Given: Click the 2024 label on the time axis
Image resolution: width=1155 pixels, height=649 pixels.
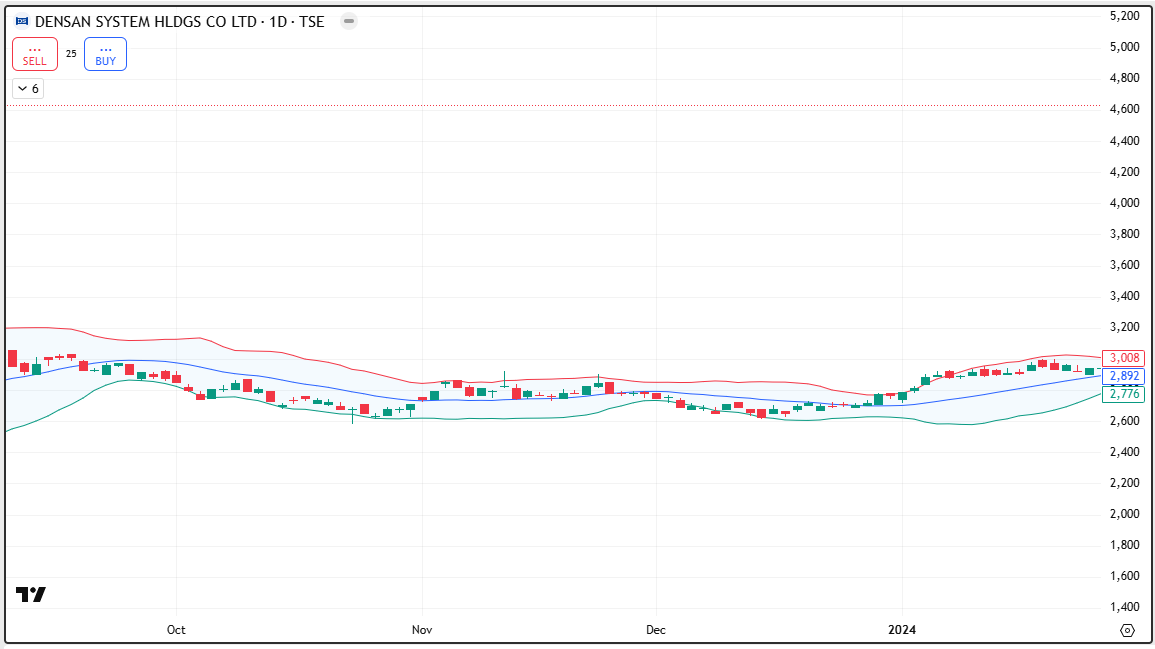Looking at the screenshot, I should coord(902,630).
